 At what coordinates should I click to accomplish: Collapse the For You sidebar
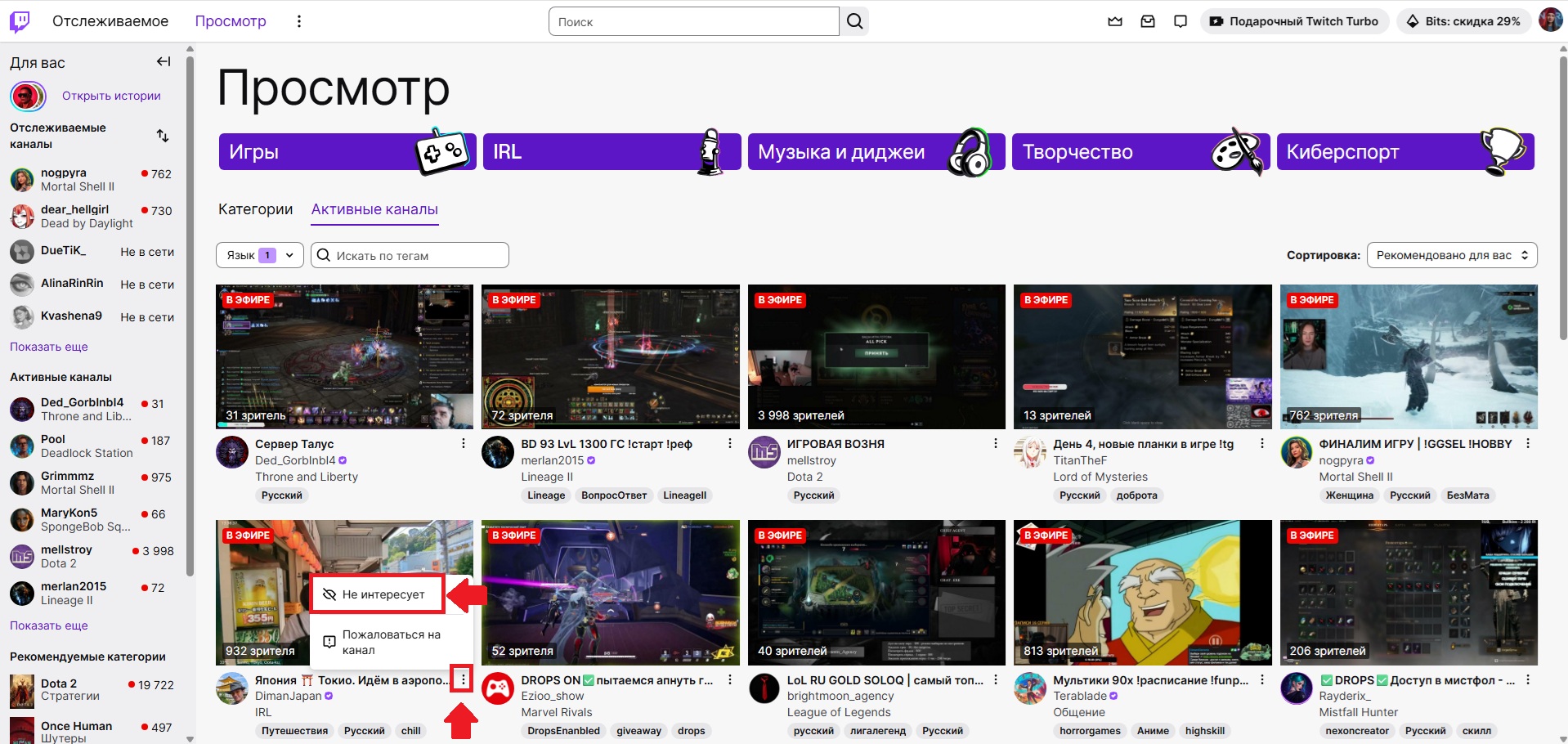point(164,61)
